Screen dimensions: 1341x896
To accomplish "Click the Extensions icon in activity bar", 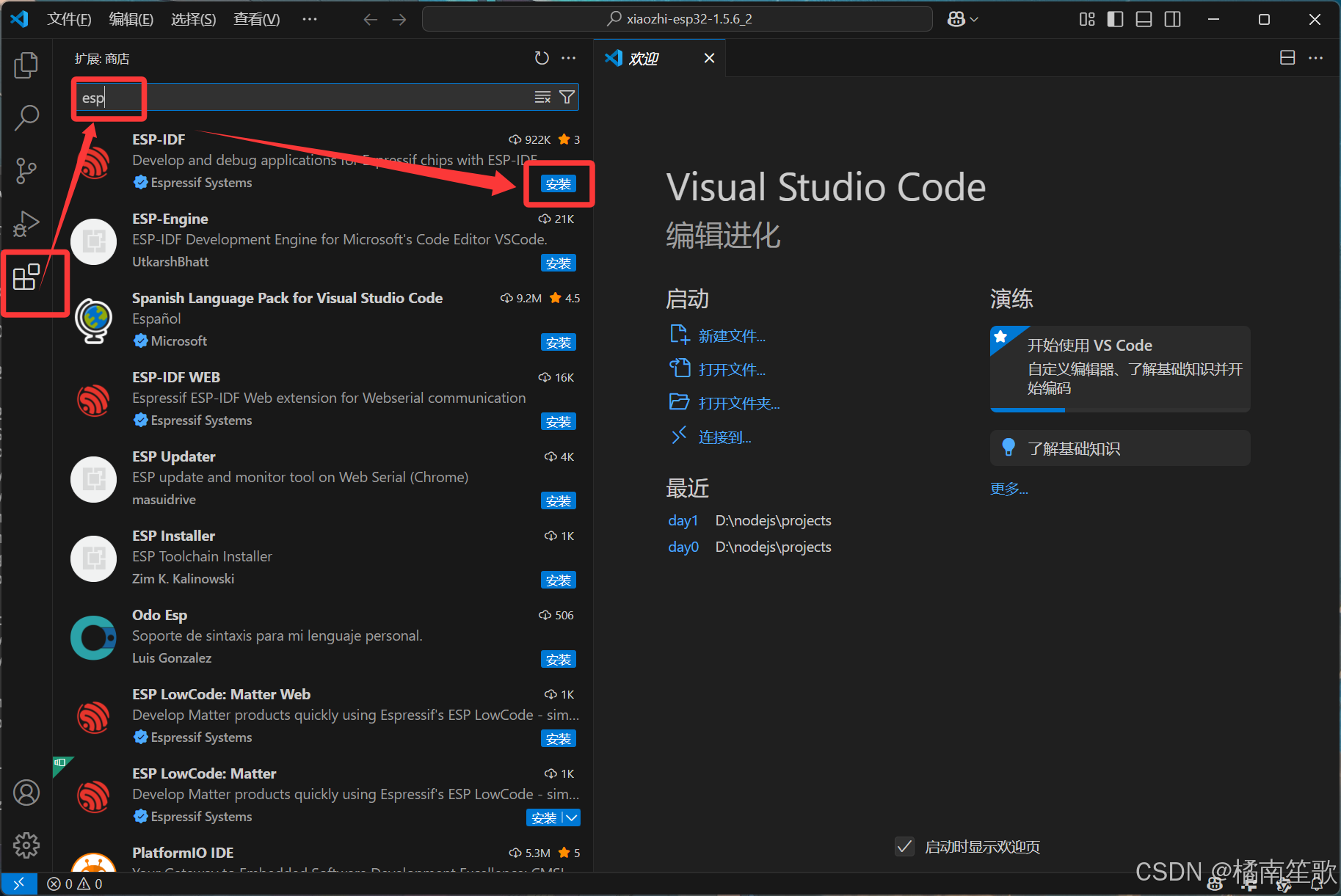I will point(26,277).
